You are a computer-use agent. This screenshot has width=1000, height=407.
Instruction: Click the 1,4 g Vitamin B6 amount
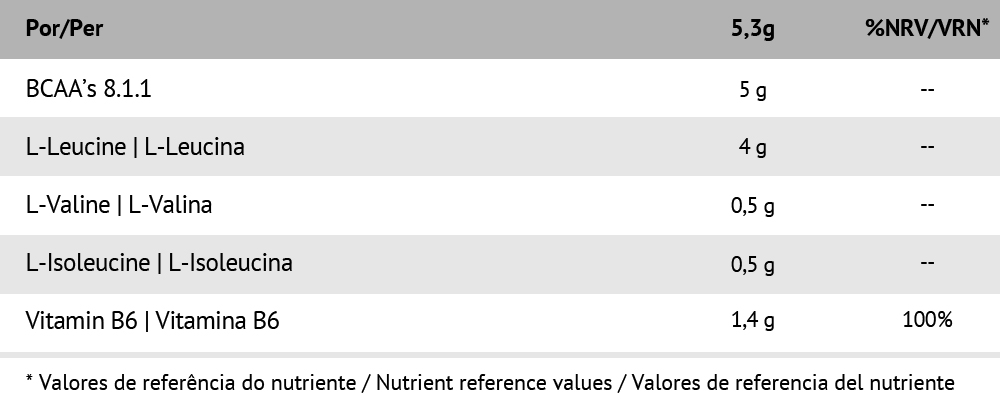tap(753, 322)
